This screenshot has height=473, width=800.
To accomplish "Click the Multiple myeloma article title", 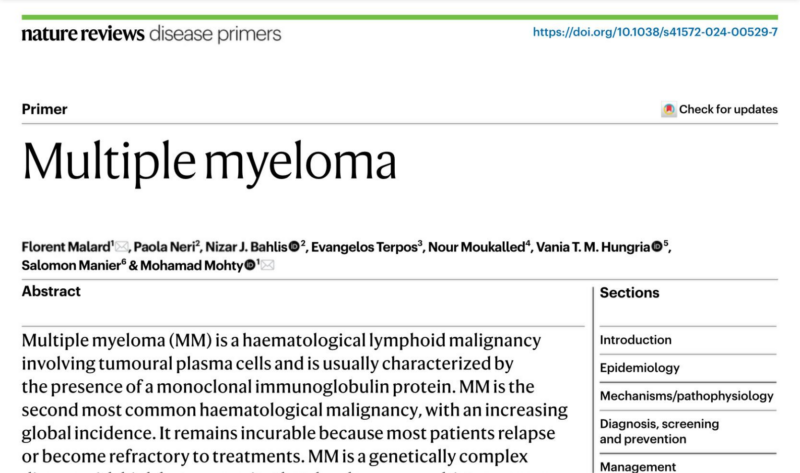I will click(x=209, y=162).
